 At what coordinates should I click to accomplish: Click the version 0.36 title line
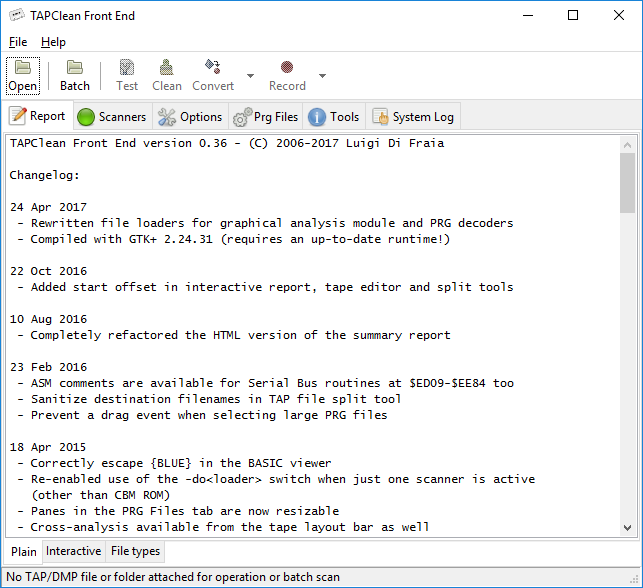227,143
